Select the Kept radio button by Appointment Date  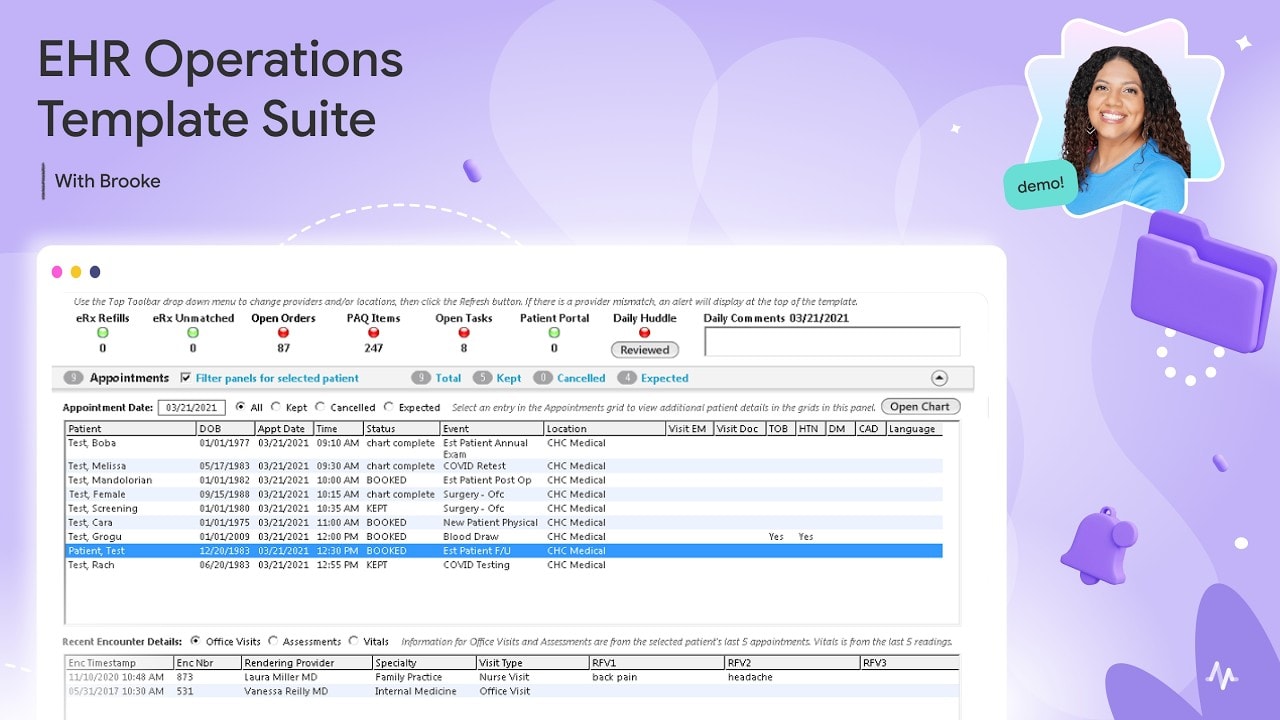274,407
